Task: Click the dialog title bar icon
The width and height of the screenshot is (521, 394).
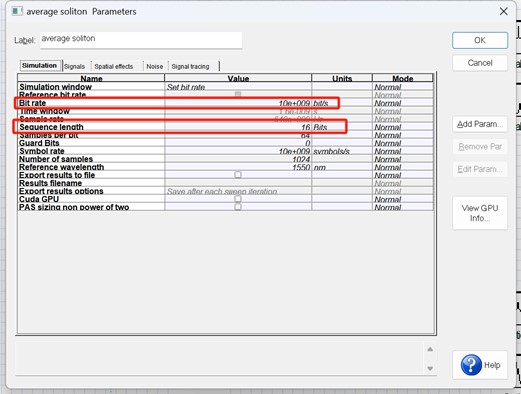Action: tap(17, 11)
